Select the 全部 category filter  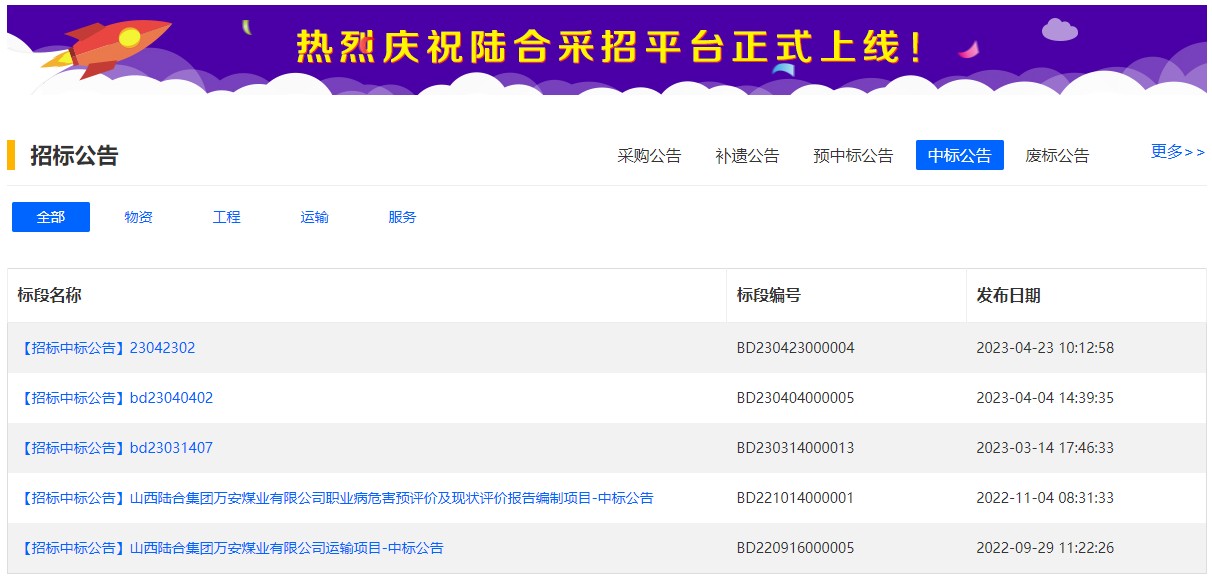pyautogui.click(x=50, y=216)
